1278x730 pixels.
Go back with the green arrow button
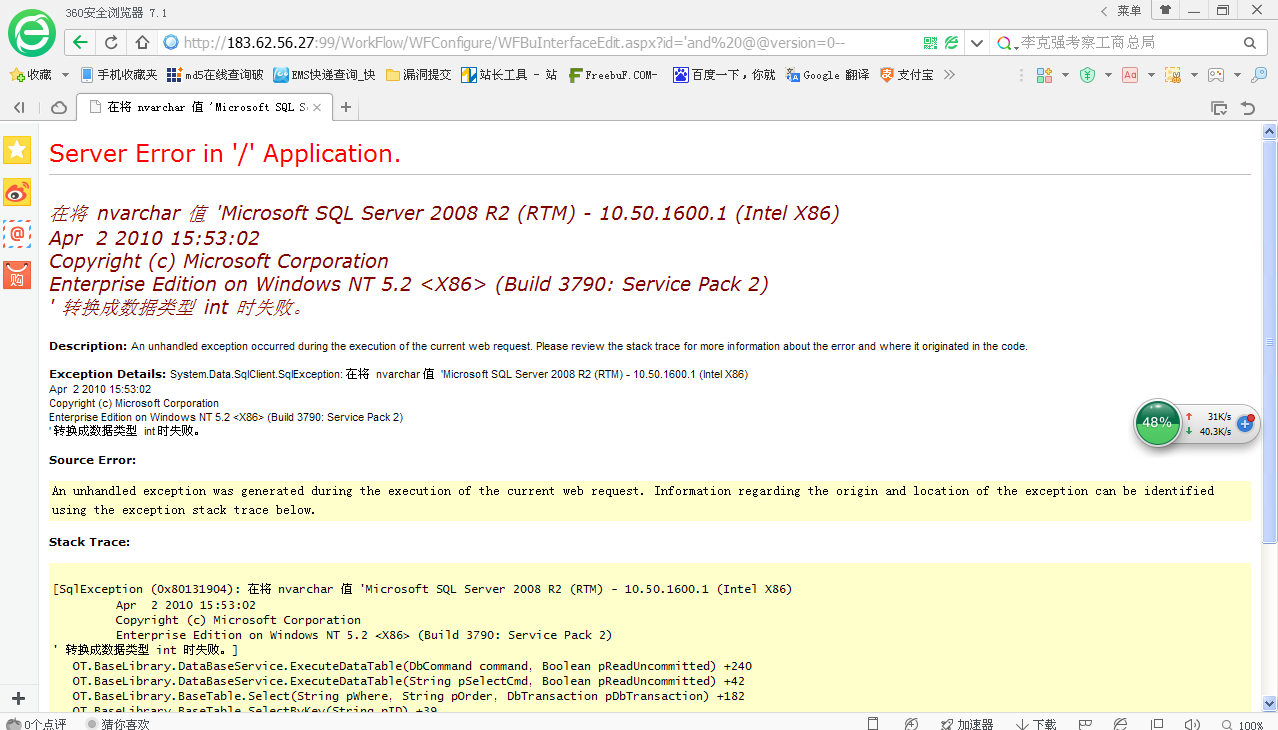(x=80, y=43)
